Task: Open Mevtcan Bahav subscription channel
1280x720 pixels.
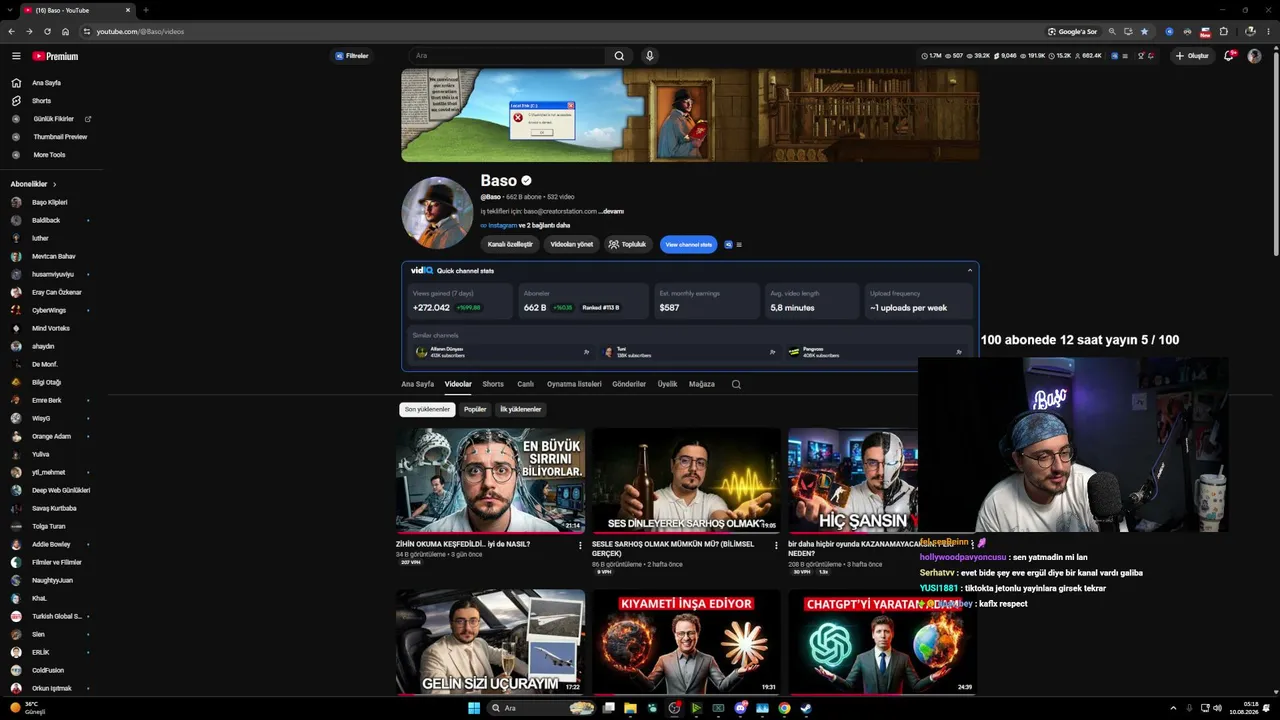Action: coord(54,256)
